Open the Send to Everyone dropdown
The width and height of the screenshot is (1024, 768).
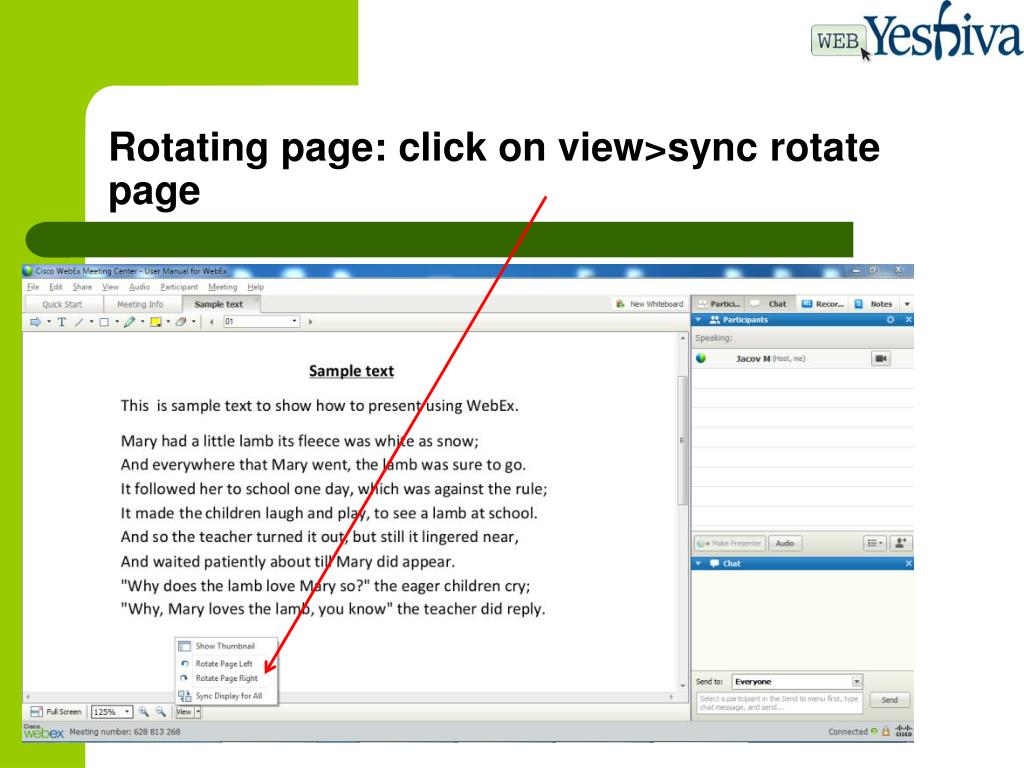797,682
